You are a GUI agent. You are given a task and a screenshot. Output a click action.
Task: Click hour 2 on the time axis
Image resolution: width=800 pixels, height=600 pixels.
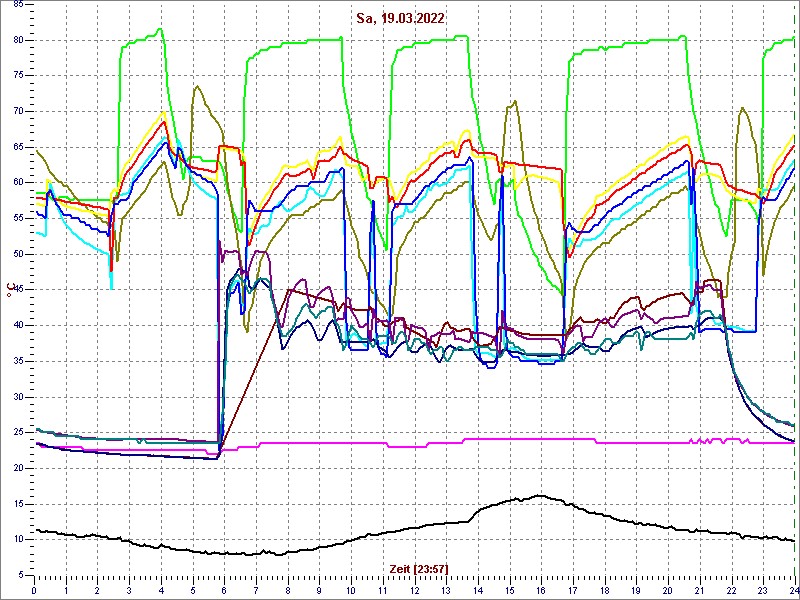click(x=97, y=589)
